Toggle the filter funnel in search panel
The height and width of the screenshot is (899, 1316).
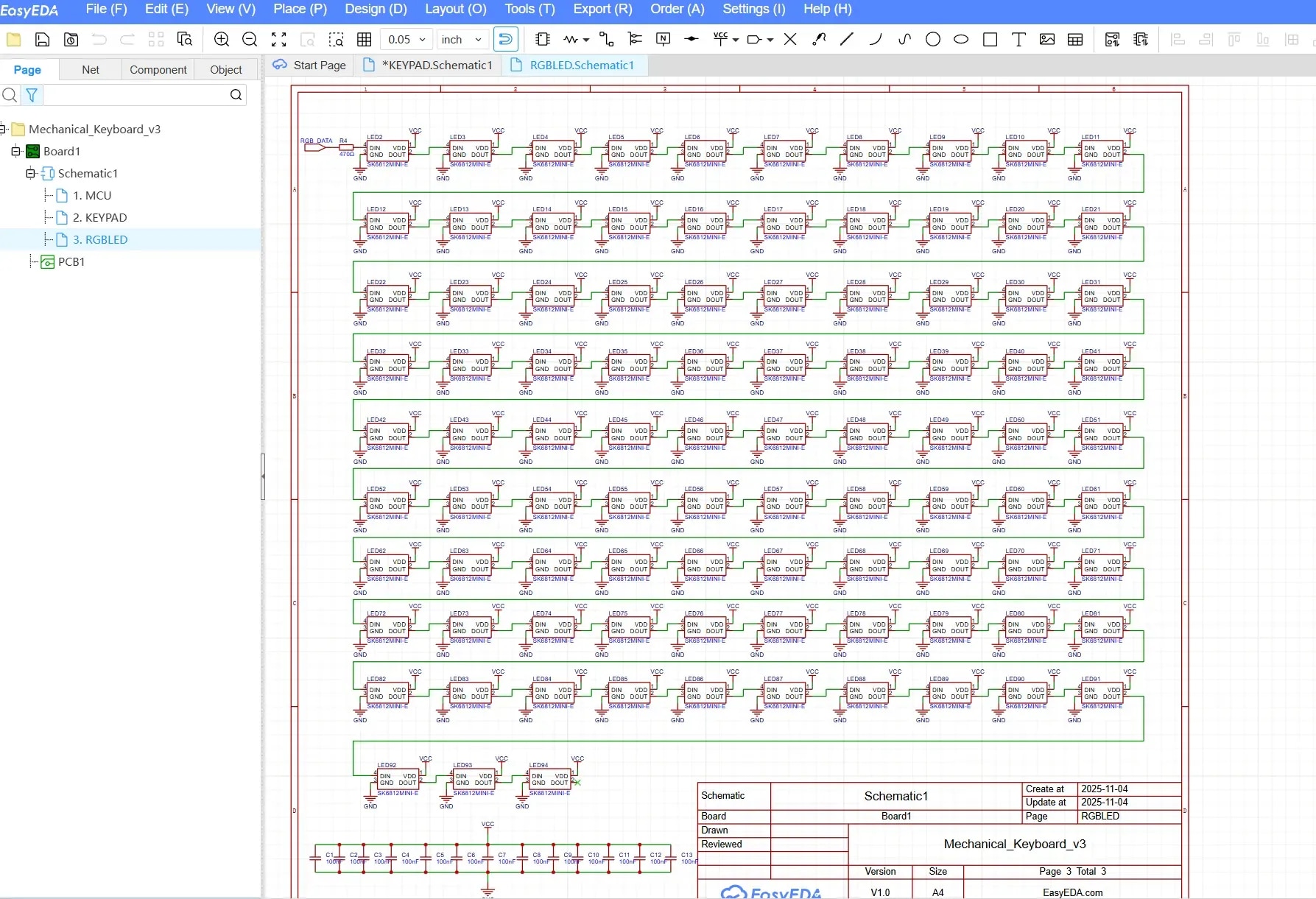point(32,95)
